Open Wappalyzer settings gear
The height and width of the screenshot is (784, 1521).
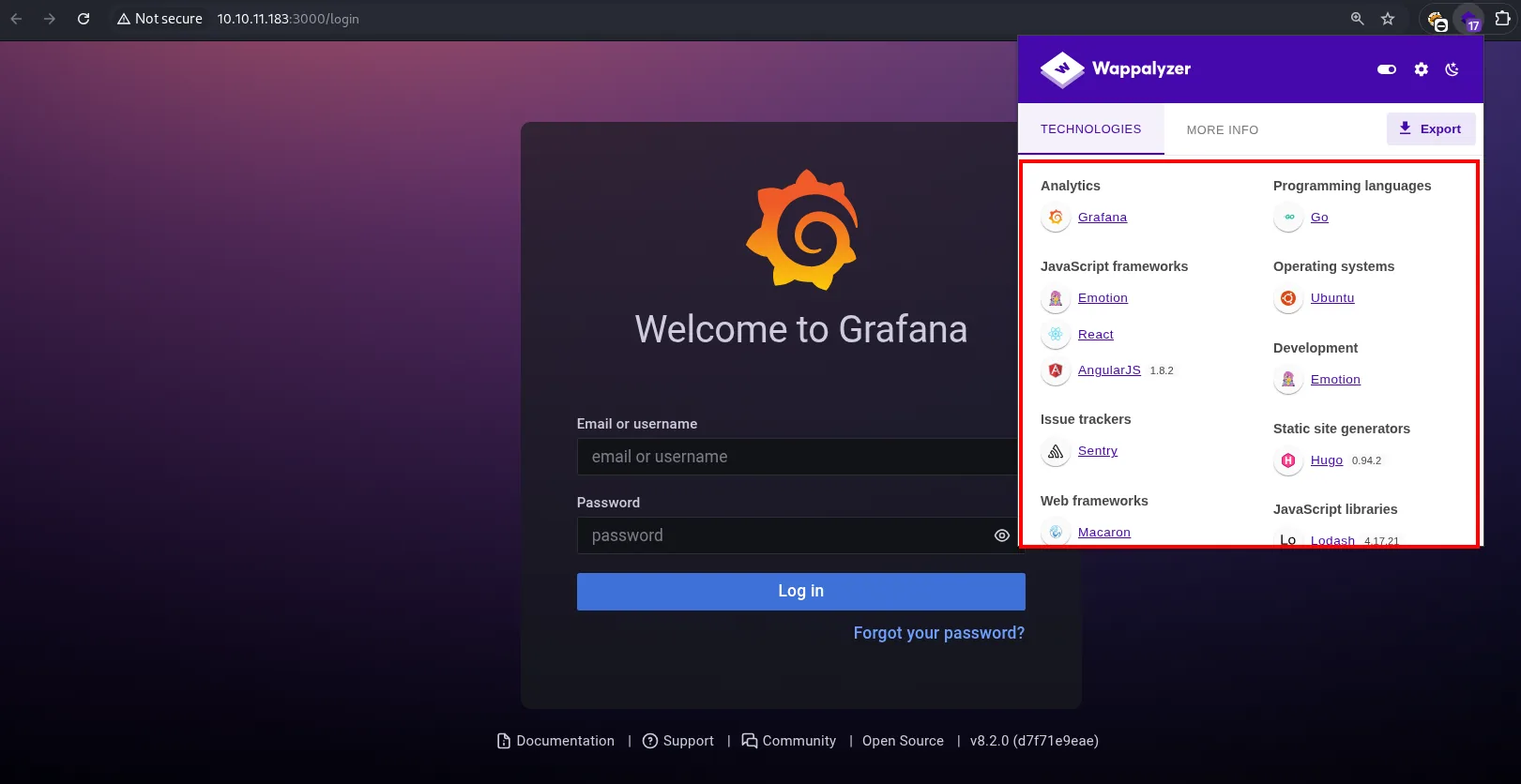1421,69
